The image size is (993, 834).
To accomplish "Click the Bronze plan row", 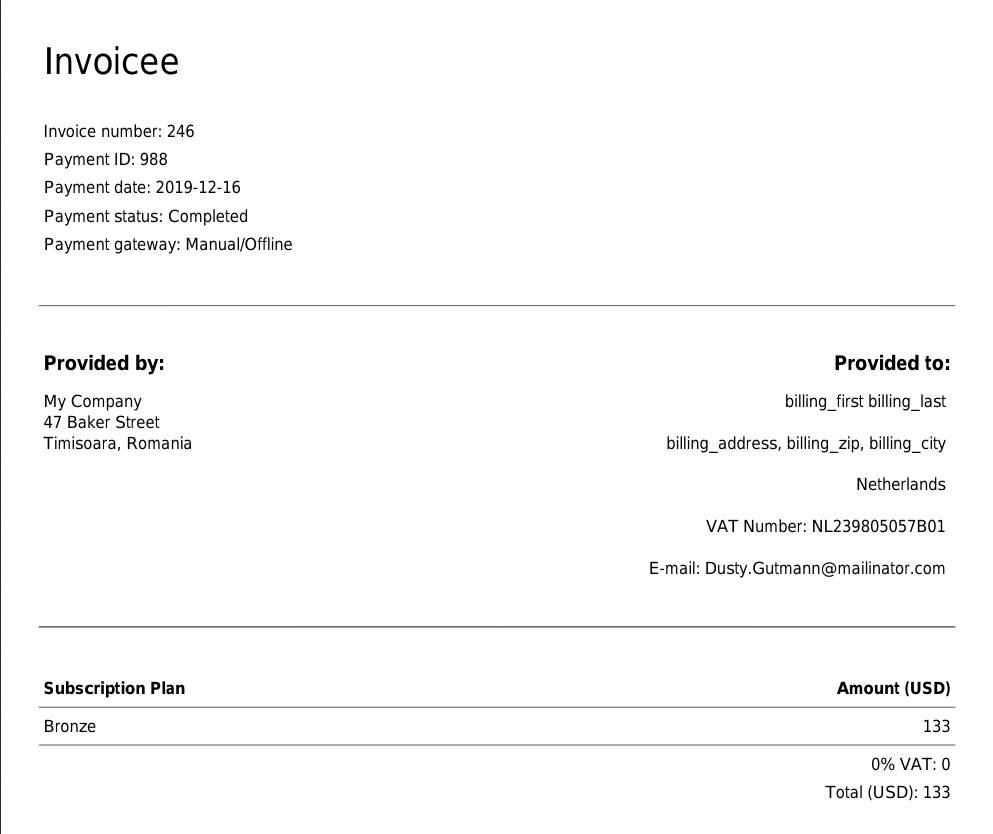I will point(70,726).
